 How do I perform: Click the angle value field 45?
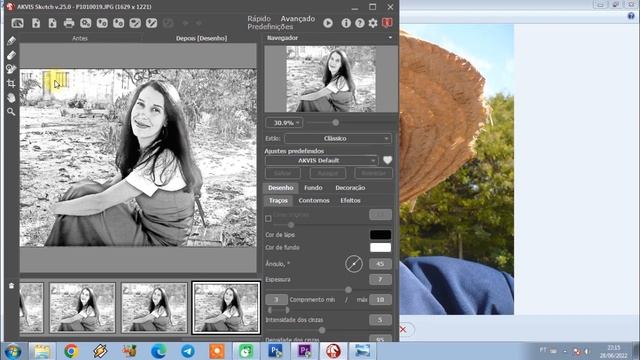point(380,264)
